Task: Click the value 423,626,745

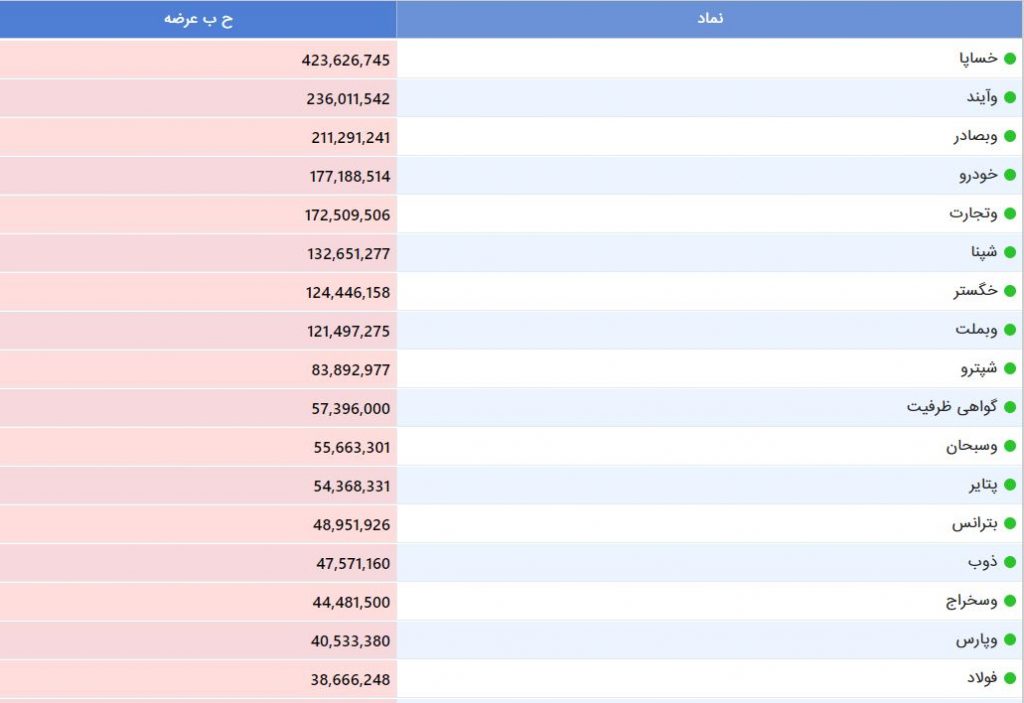Action: [345, 61]
